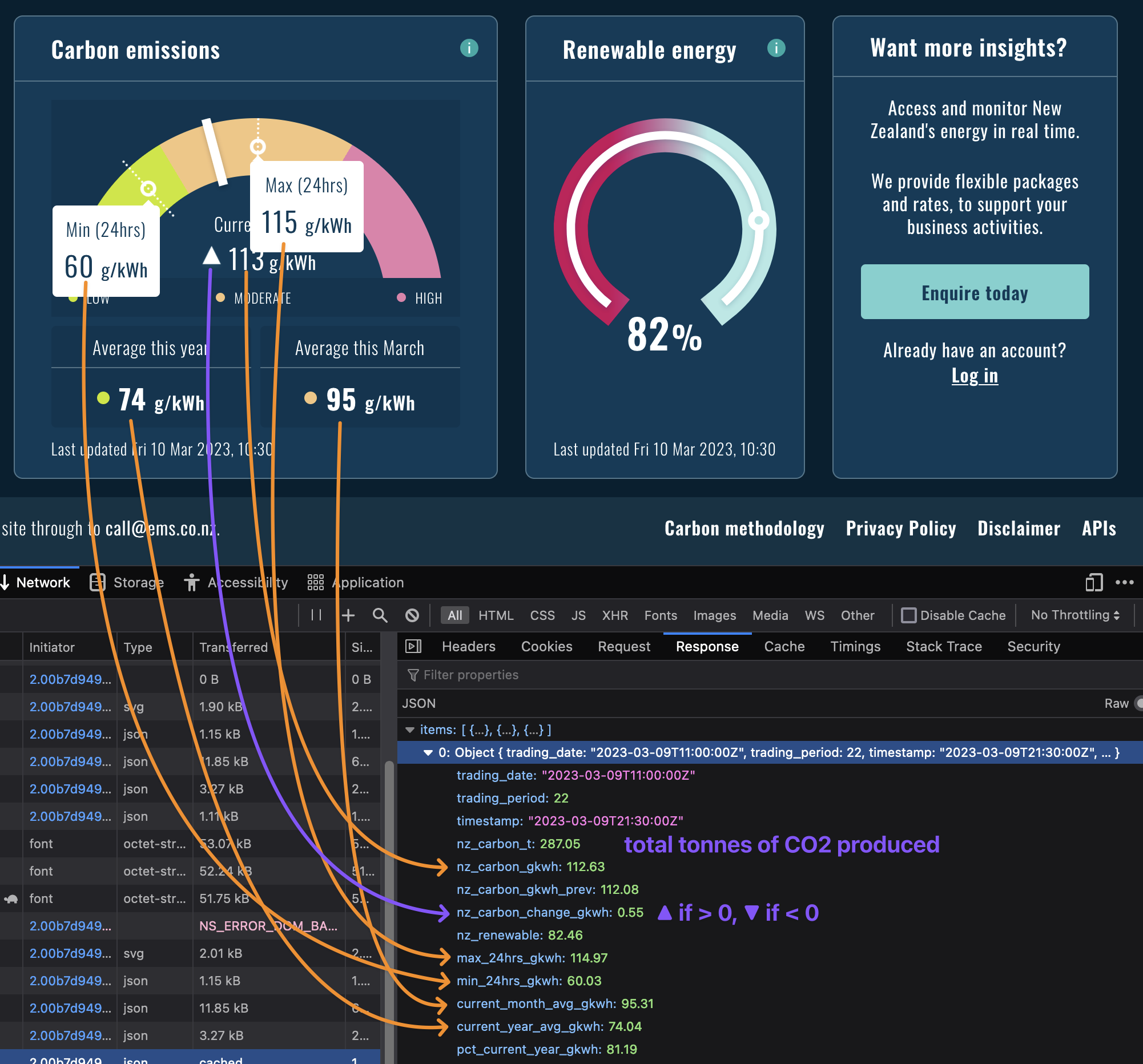This screenshot has width=1143, height=1064.
Task: Toggle the responsive design mode icon
Action: point(1094,582)
